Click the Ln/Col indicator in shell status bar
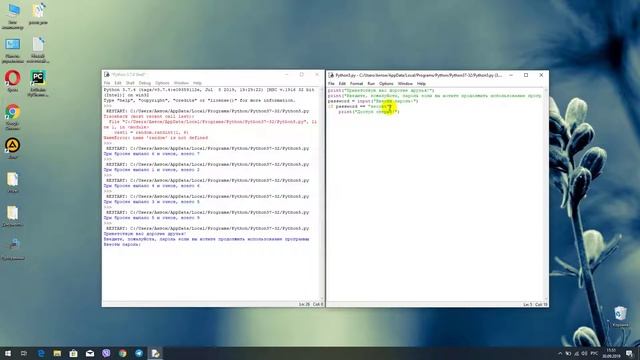Image resolution: width=640 pixels, height=360 pixels. (311, 304)
